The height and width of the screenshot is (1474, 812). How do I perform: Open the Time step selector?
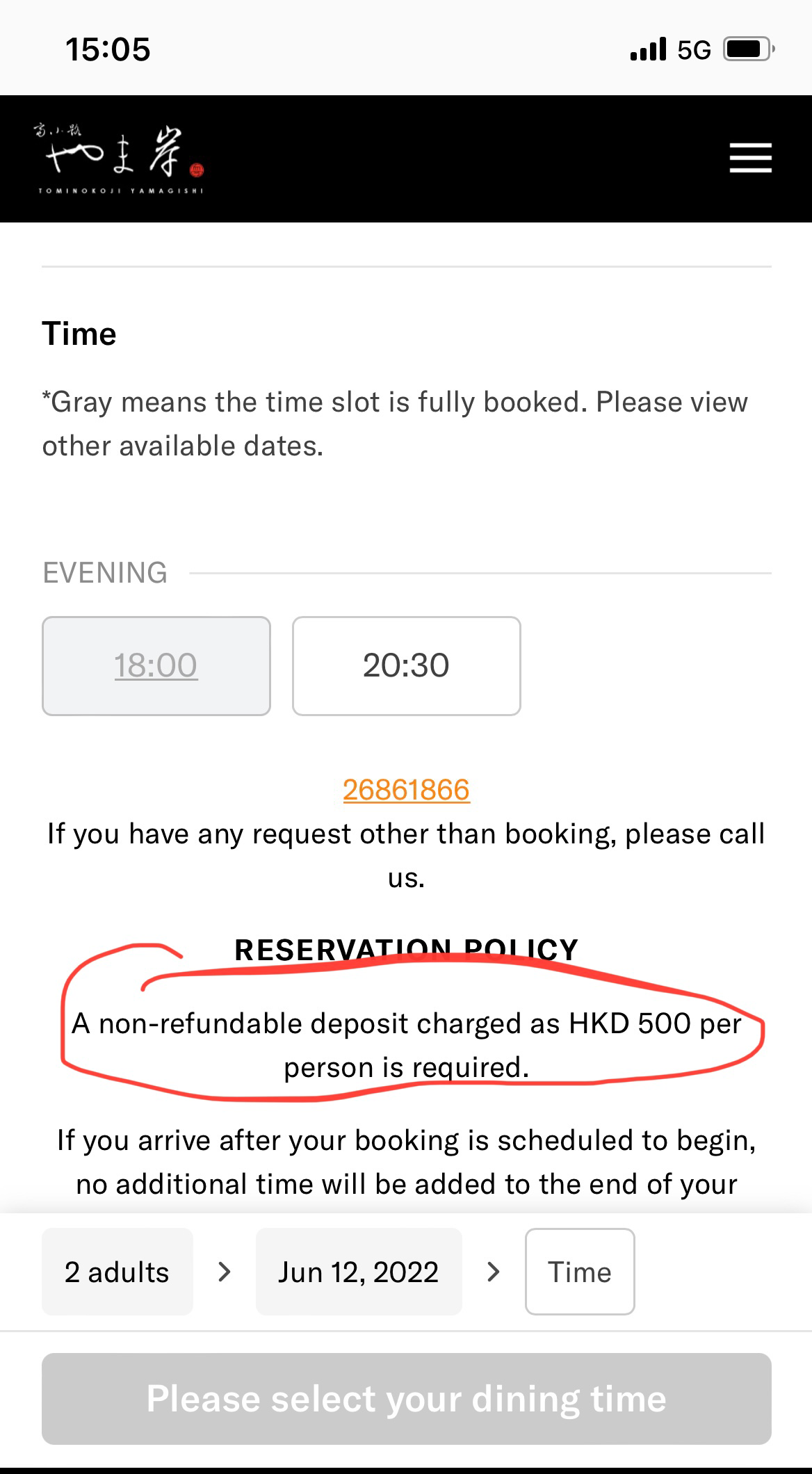point(580,1272)
